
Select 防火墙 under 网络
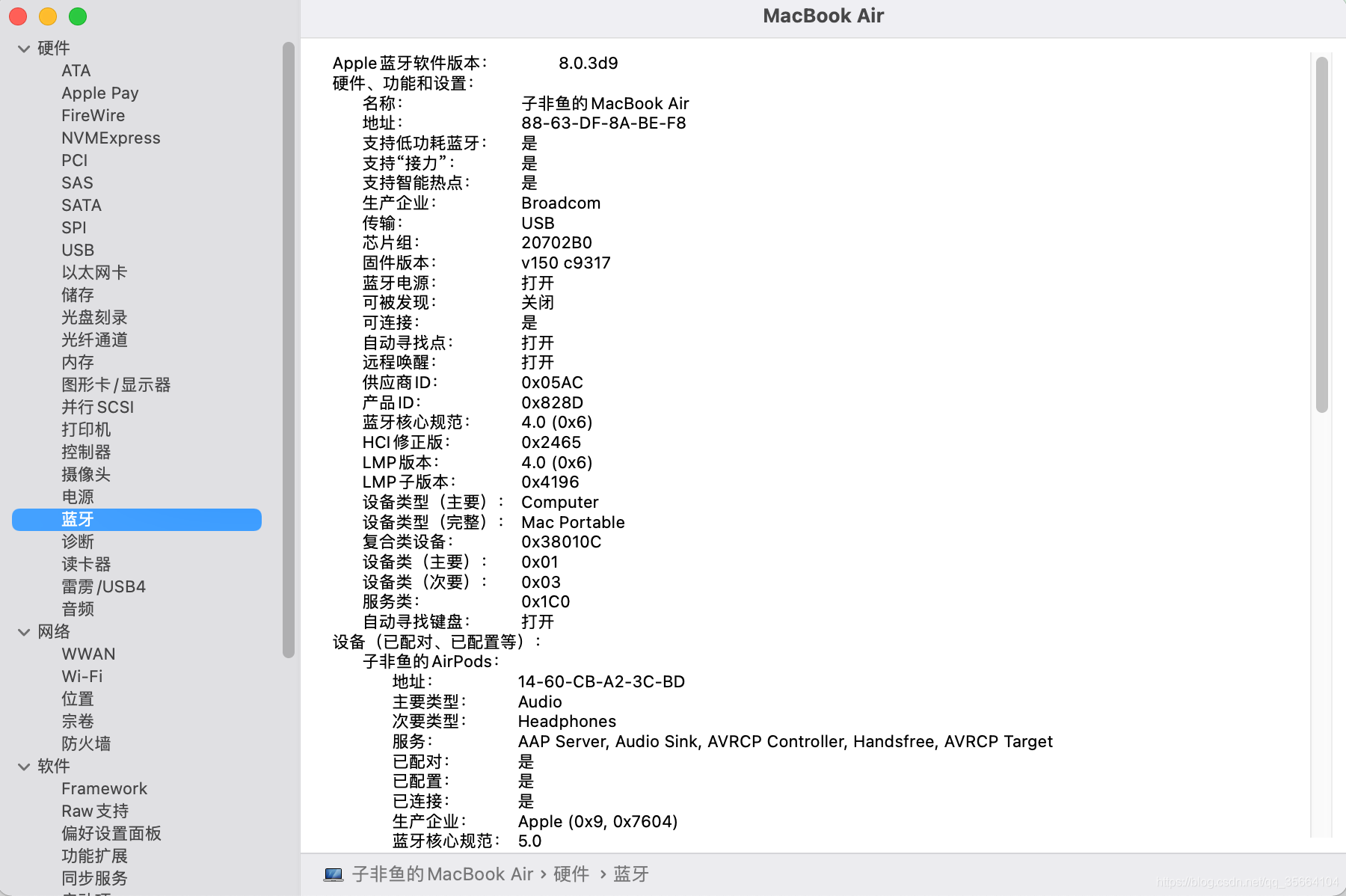tap(86, 744)
